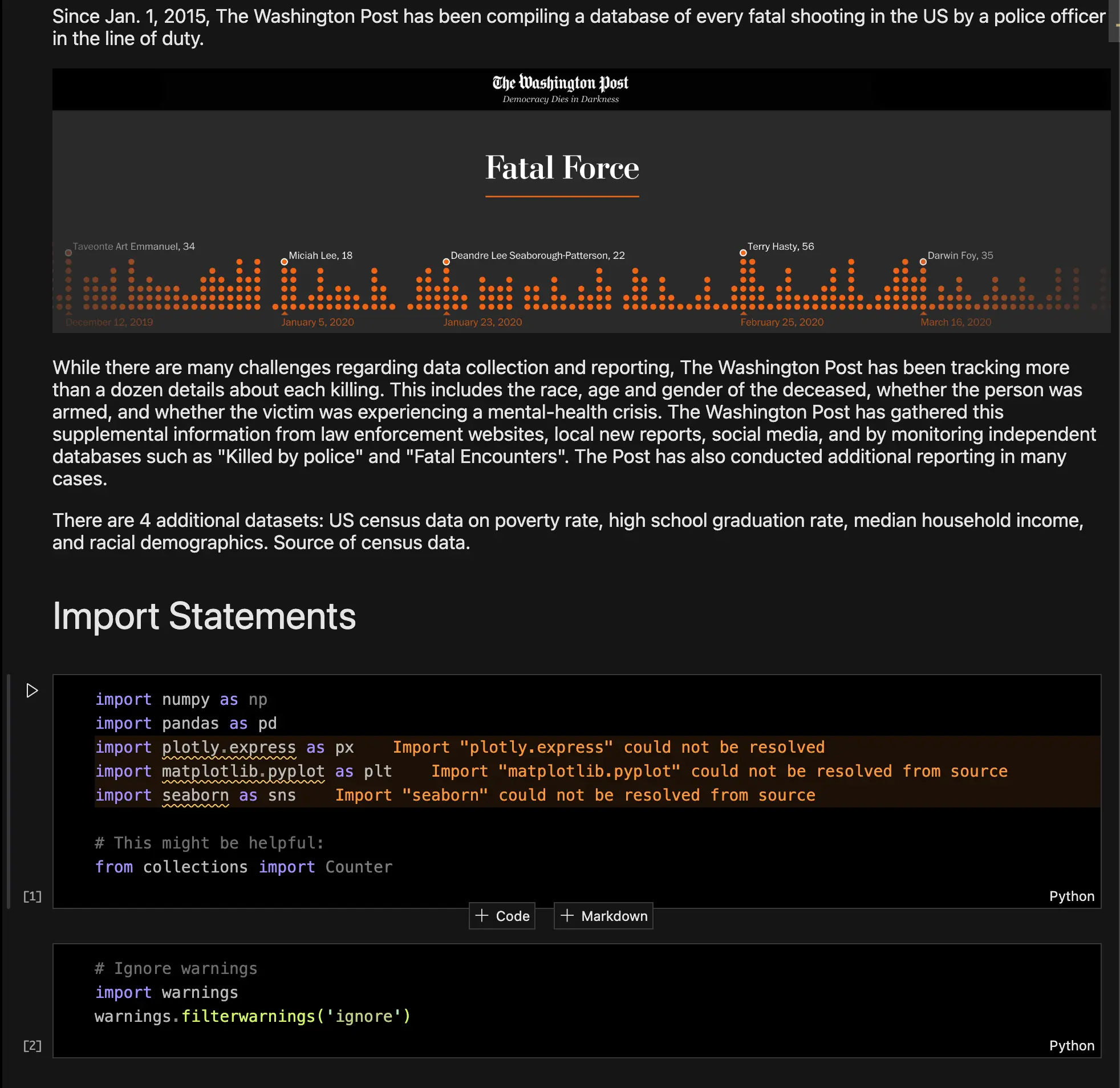This screenshot has width=1120, height=1088.
Task: Click the January 23, 2020 date label
Action: (x=483, y=322)
